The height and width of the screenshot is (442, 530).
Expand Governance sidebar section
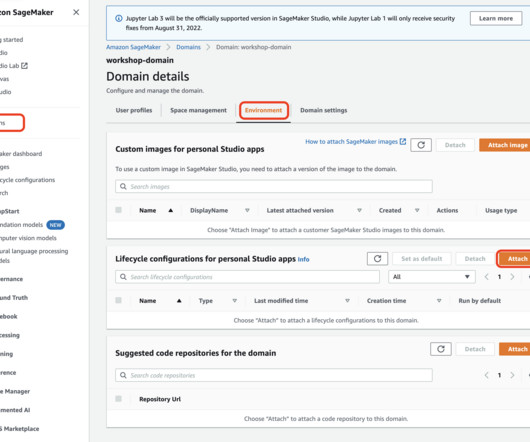coord(11,279)
